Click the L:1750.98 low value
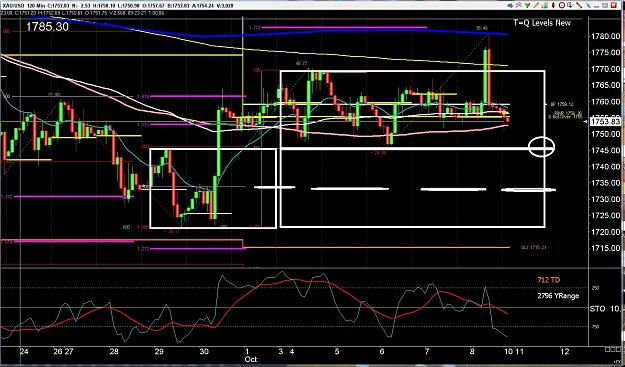 tap(128, 6)
